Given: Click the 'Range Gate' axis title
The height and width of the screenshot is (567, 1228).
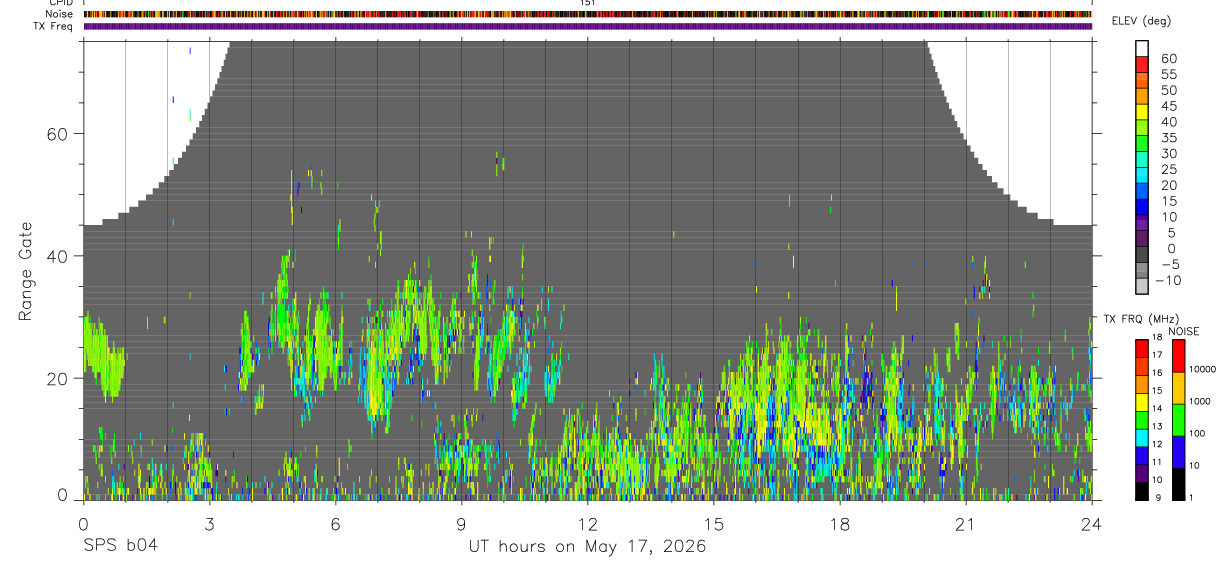Looking at the screenshot, I should click(25, 270).
